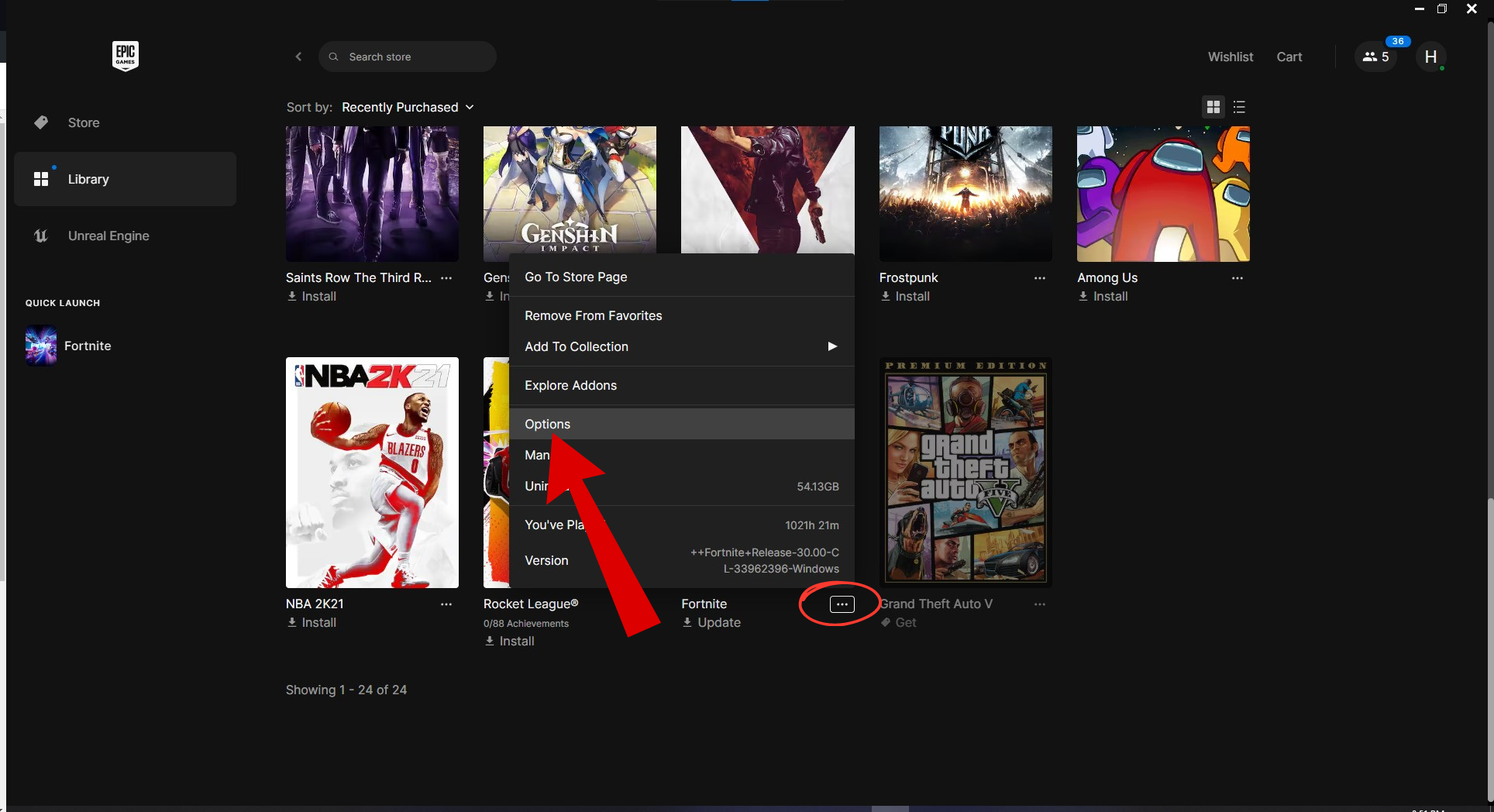Go back with the back arrow

point(298,57)
